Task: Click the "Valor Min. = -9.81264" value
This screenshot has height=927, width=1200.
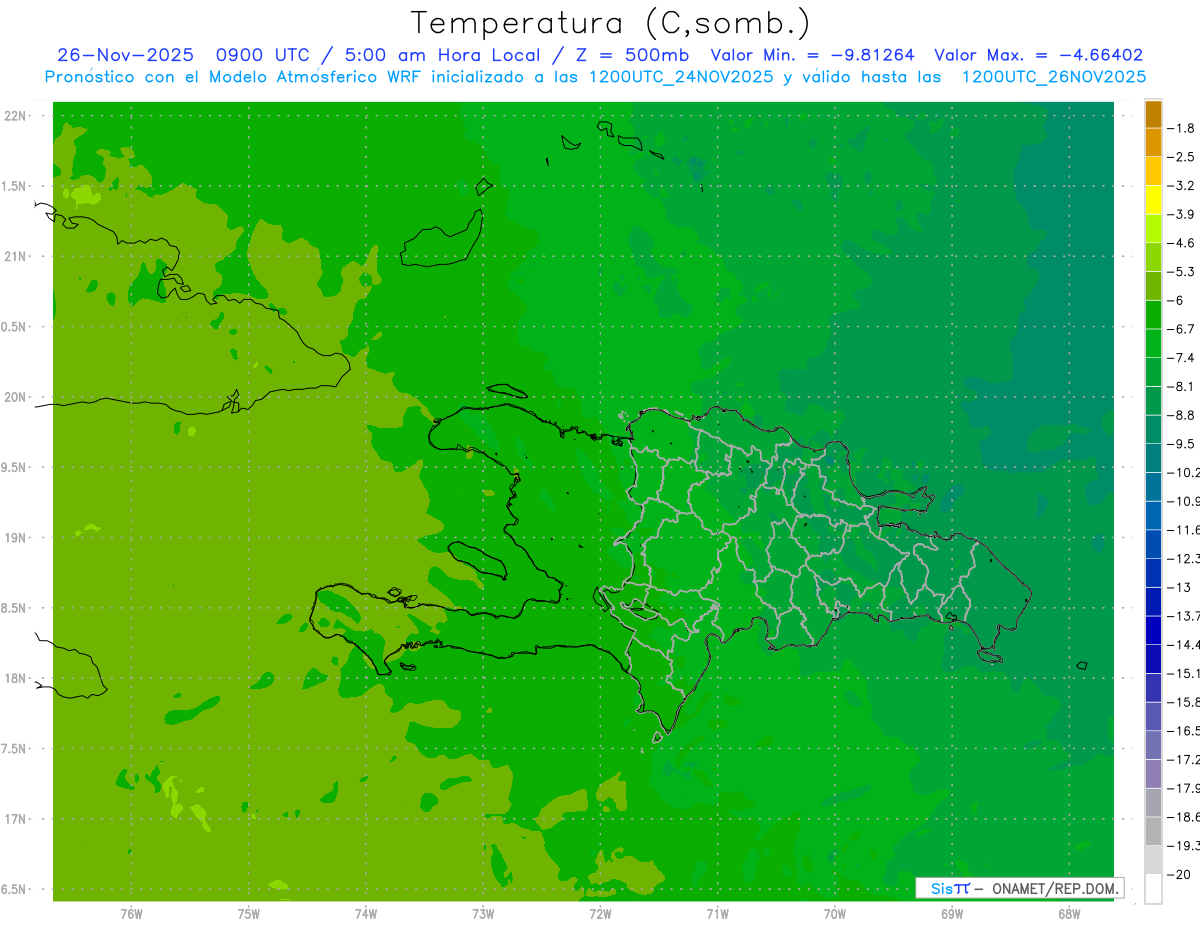Action: tap(812, 55)
